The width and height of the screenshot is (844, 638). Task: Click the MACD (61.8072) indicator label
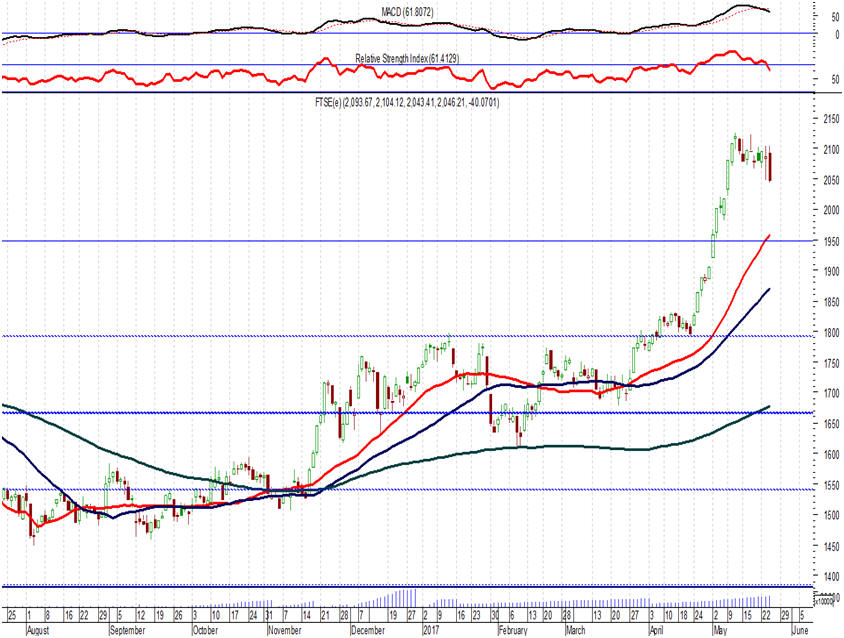point(407,11)
